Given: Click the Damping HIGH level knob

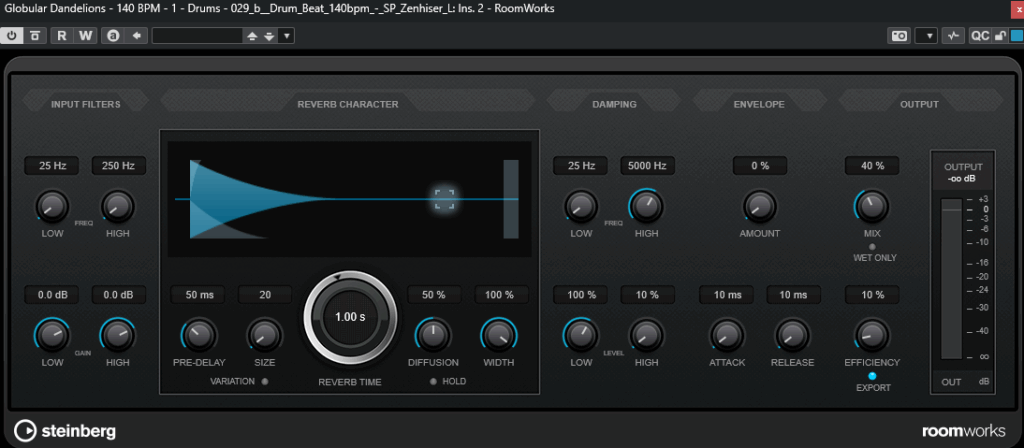Looking at the screenshot, I should (647, 336).
